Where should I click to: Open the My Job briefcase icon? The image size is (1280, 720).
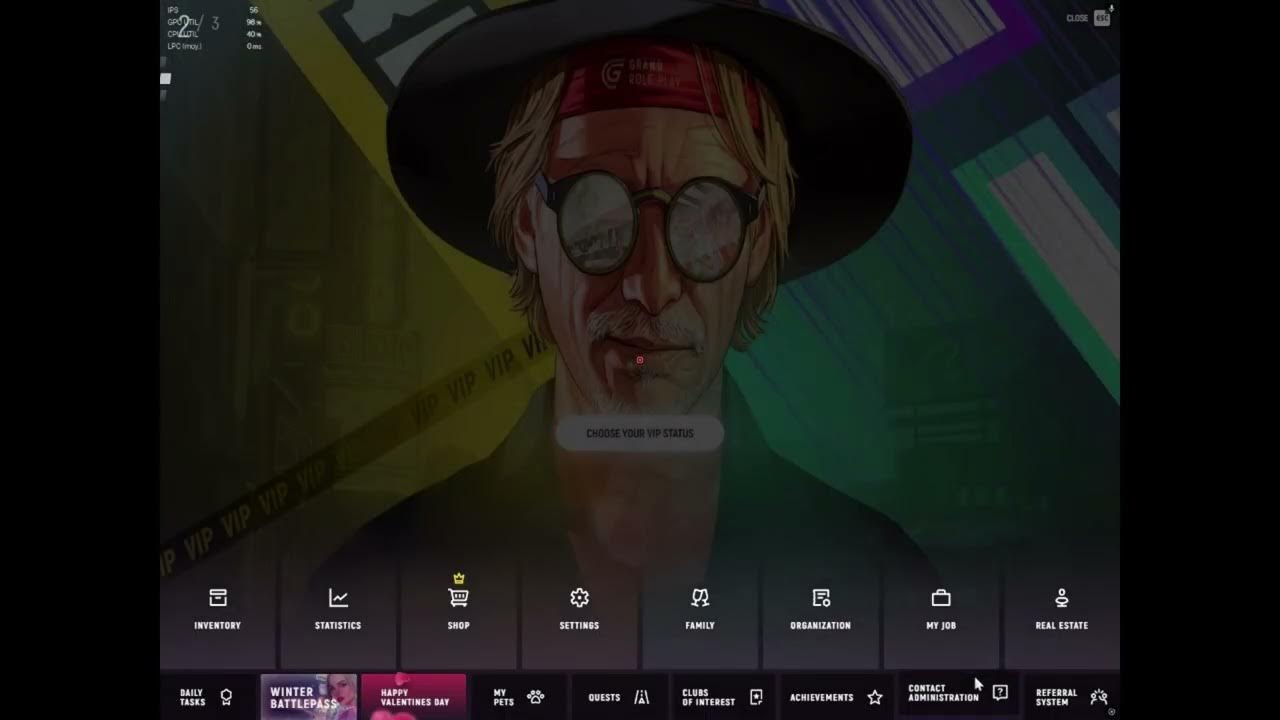point(941,598)
